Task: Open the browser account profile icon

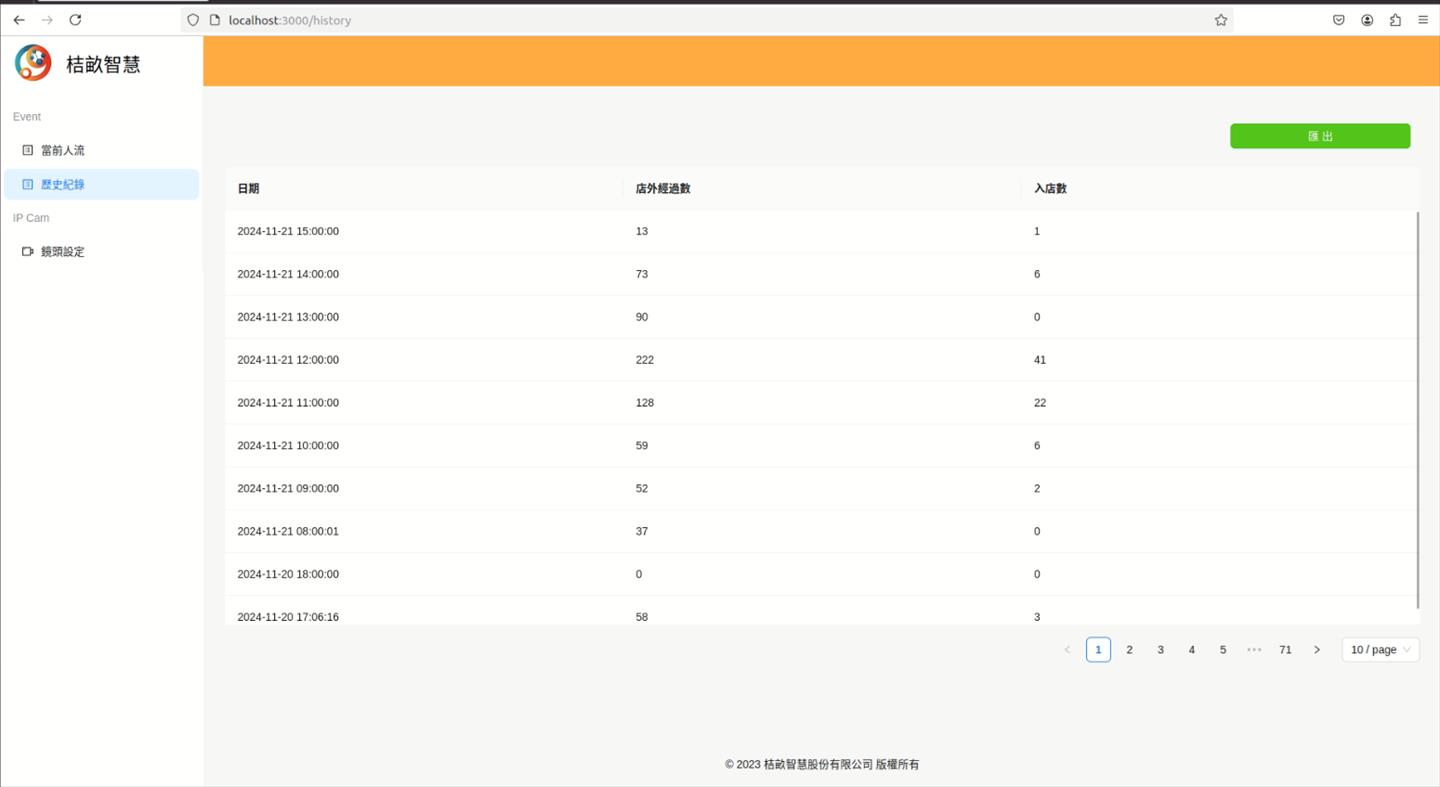Action: 1367,20
